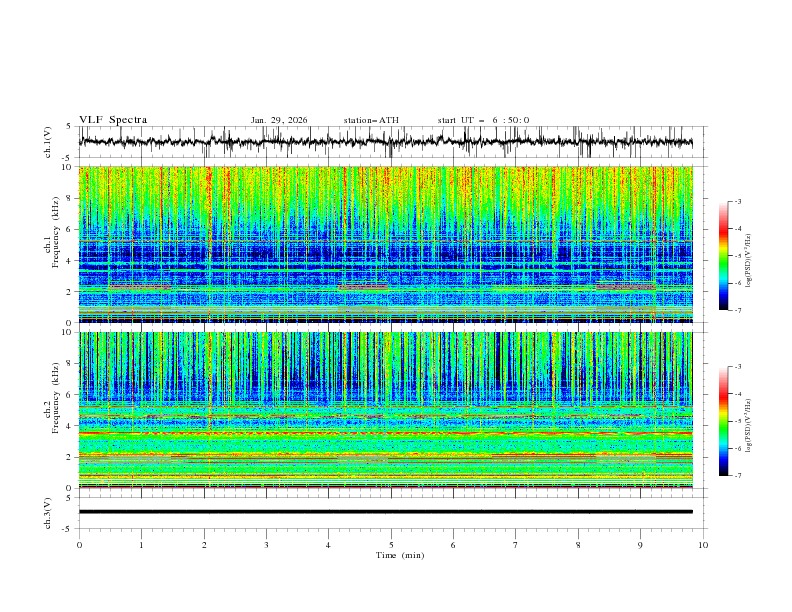Click the 'ch.3(V)' axis label
Viewport: 792px width, 612px height.
pyautogui.click(x=48, y=513)
